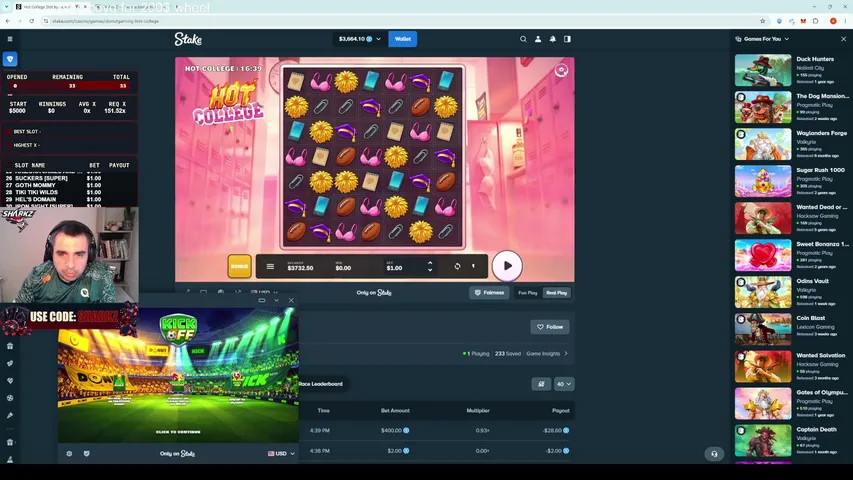853x480 pixels.
Task: Click the 4:38 PM bet history row
Action: [x=436, y=451]
